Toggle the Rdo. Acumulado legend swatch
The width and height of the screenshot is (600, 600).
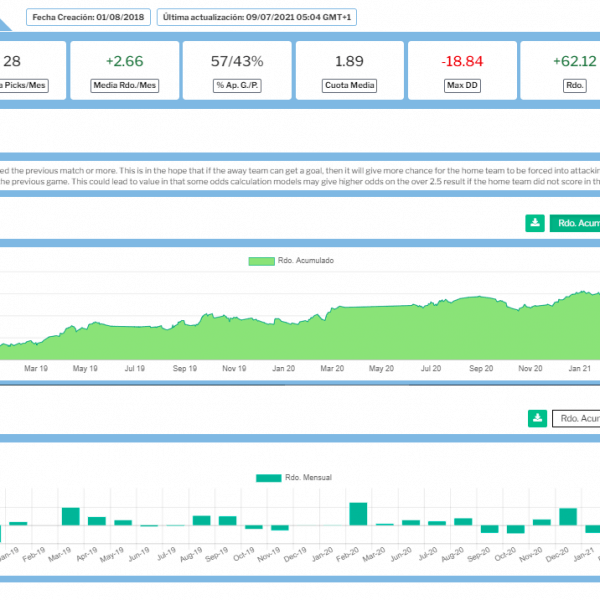(x=260, y=261)
